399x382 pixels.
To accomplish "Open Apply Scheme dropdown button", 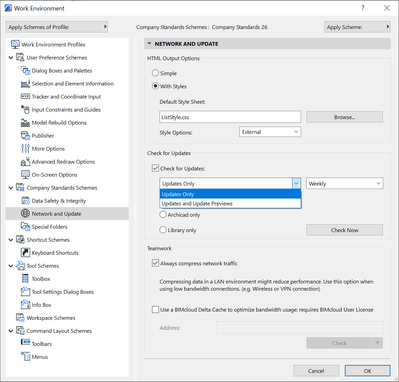I will tap(357, 27).
